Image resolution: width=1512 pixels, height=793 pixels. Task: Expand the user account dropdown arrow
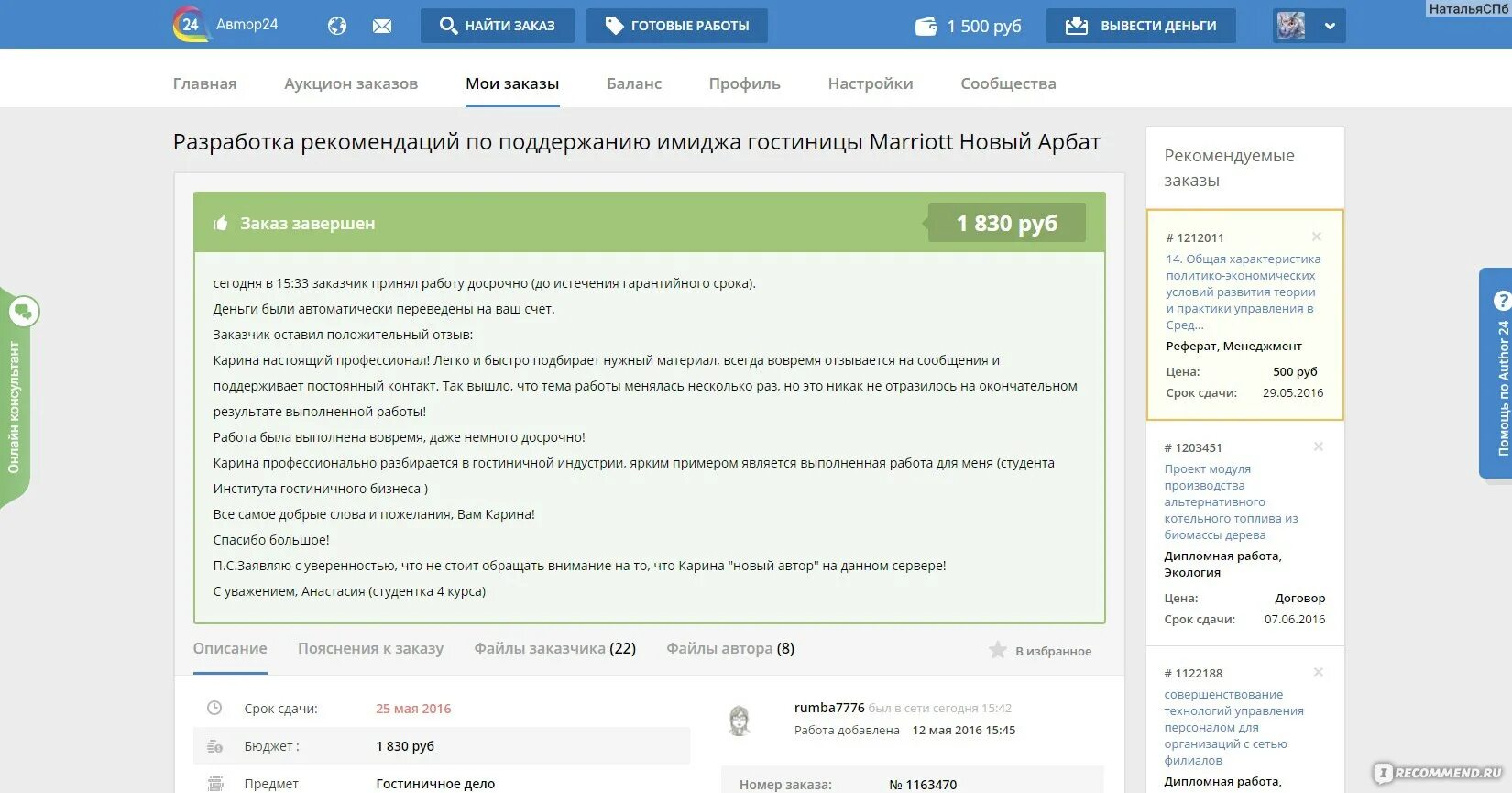1330,27
